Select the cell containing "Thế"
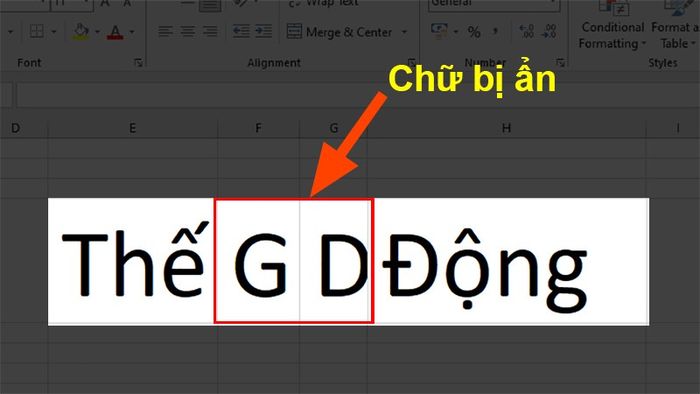Viewport: 700px width, 394px height. (x=133, y=261)
